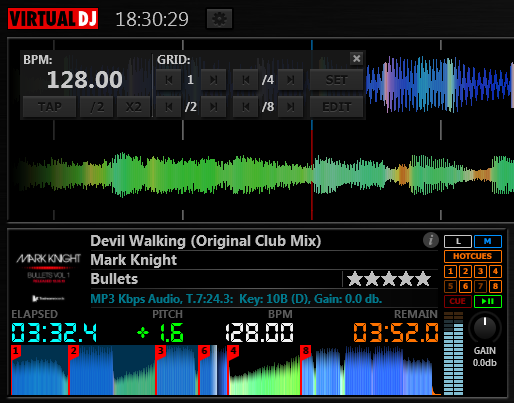Shift grid back by /4 beat
This screenshot has height=403, width=514.
pos(246,80)
